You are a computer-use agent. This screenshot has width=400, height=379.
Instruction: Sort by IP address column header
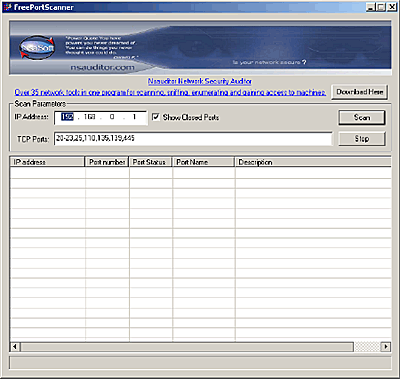pyautogui.click(x=47, y=162)
